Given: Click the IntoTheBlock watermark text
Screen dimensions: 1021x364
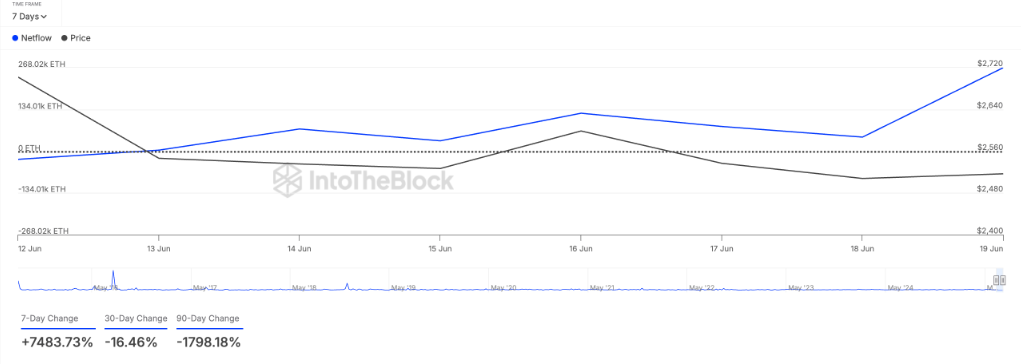Looking at the screenshot, I should (380, 180).
